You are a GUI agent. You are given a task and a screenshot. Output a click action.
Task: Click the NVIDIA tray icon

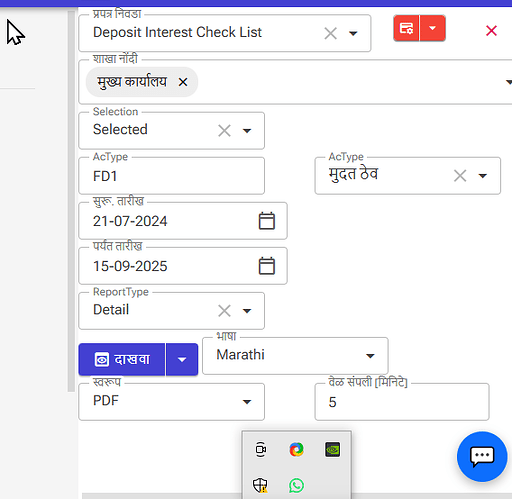[x=332, y=449]
